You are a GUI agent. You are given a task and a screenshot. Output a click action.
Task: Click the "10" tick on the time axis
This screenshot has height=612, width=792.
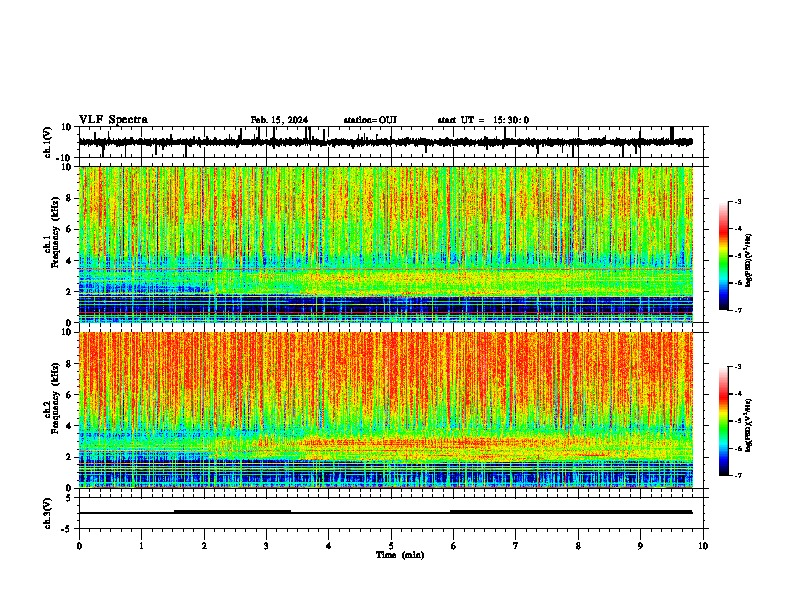pyautogui.click(x=703, y=546)
